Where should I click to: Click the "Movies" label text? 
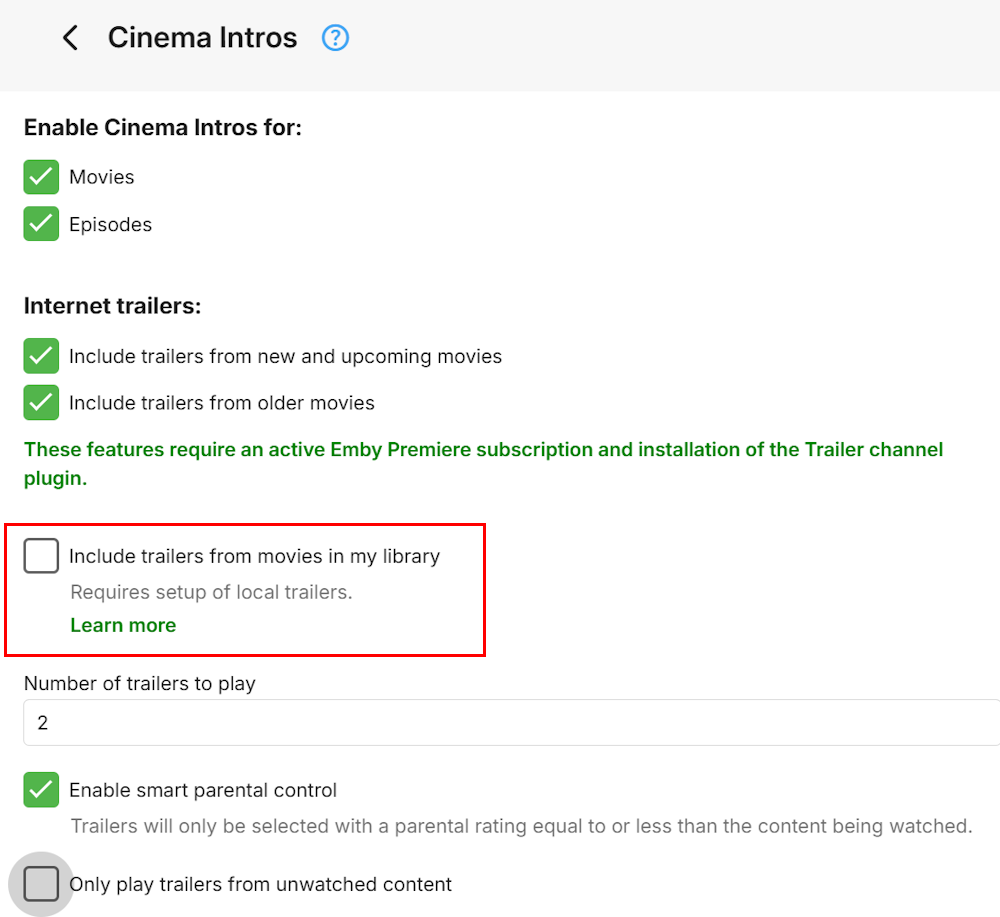[x=101, y=177]
